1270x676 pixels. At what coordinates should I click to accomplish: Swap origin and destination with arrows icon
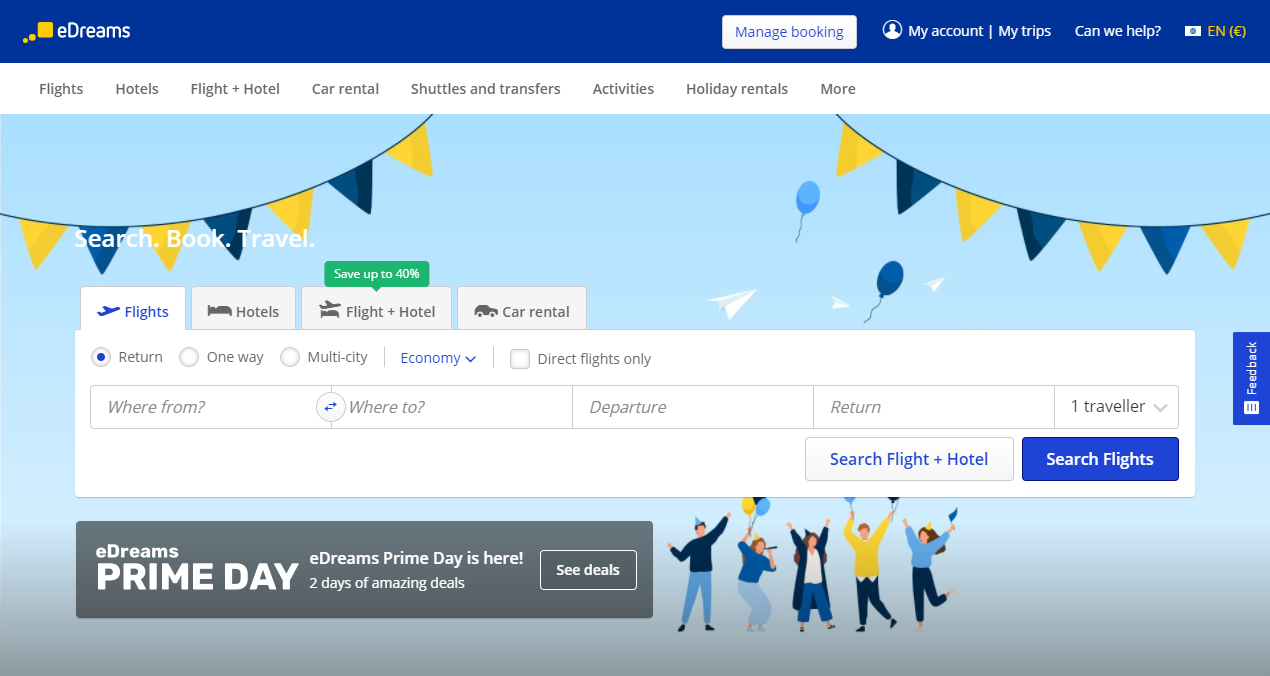tap(330, 407)
